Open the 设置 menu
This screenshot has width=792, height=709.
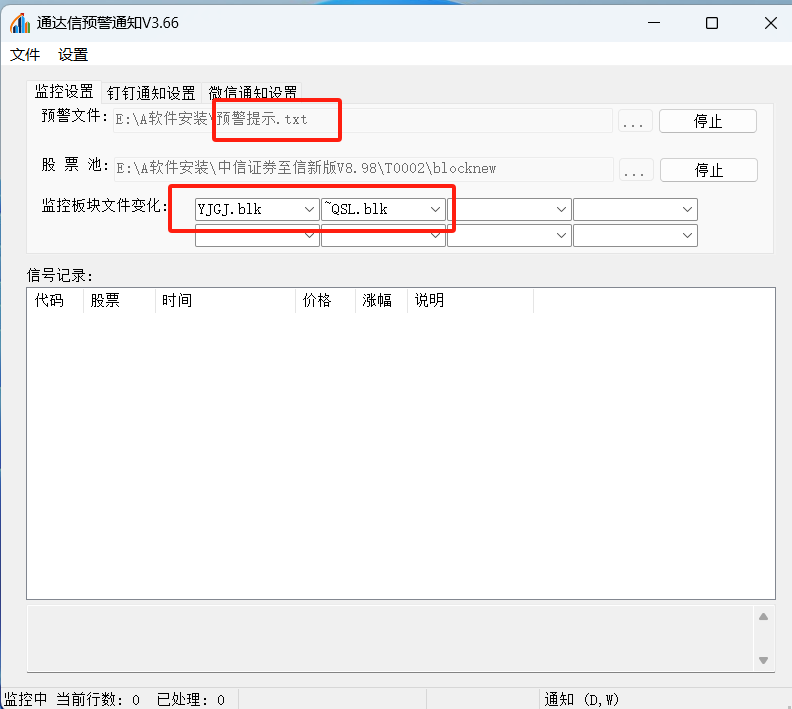coord(73,55)
